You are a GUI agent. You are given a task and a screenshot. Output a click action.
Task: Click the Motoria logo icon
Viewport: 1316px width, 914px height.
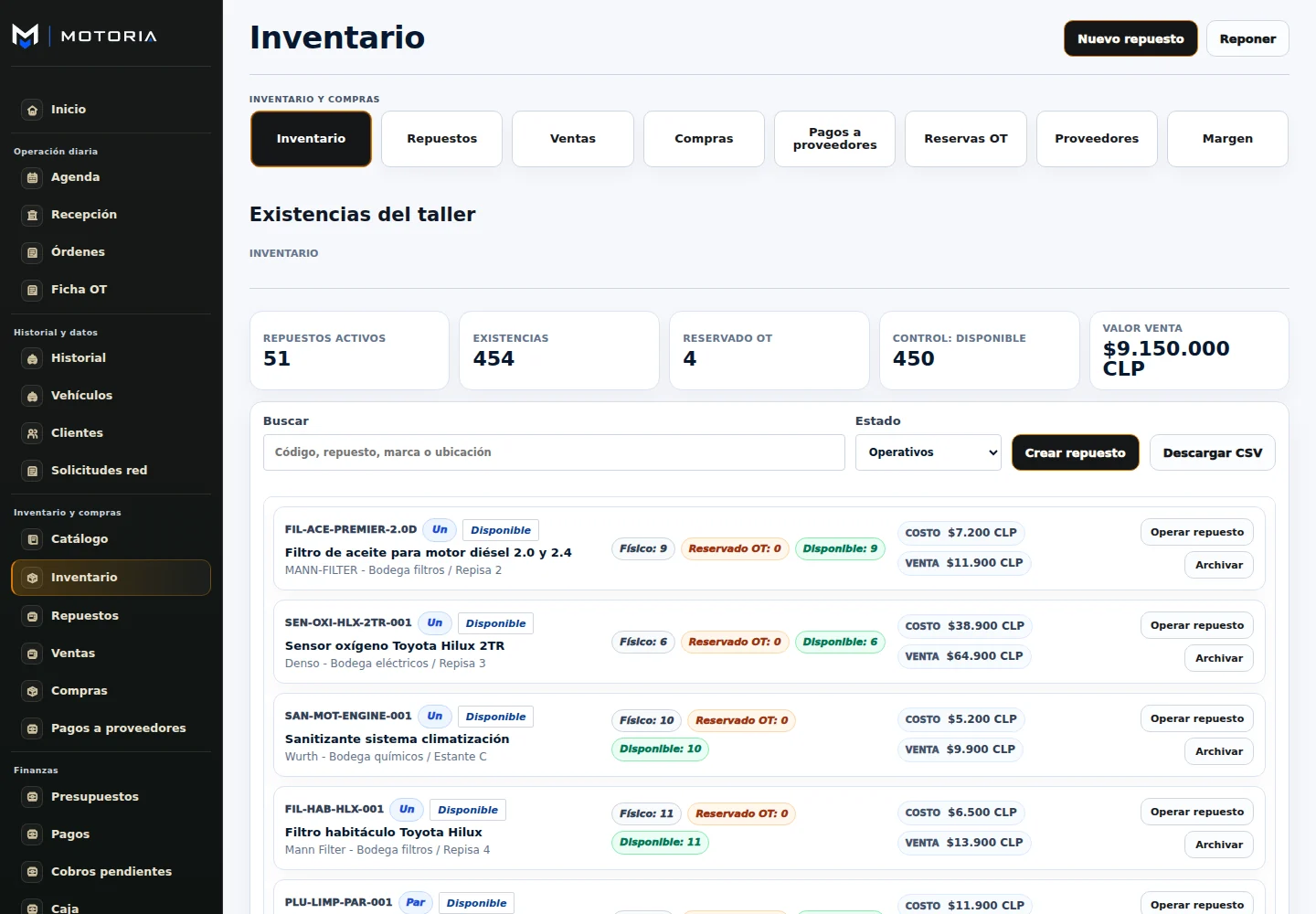26,36
